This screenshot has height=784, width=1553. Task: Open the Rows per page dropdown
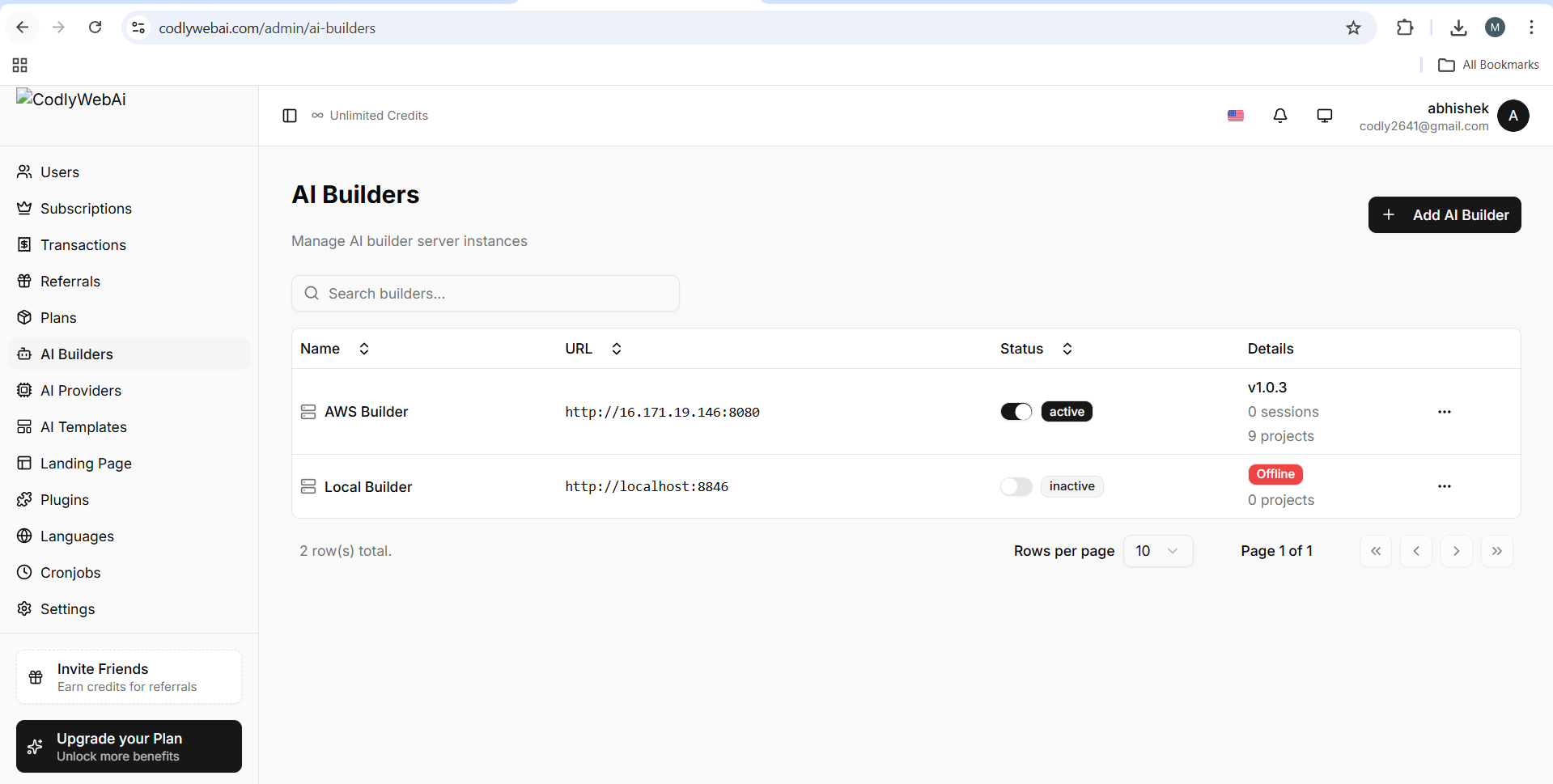coord(1157,551)
